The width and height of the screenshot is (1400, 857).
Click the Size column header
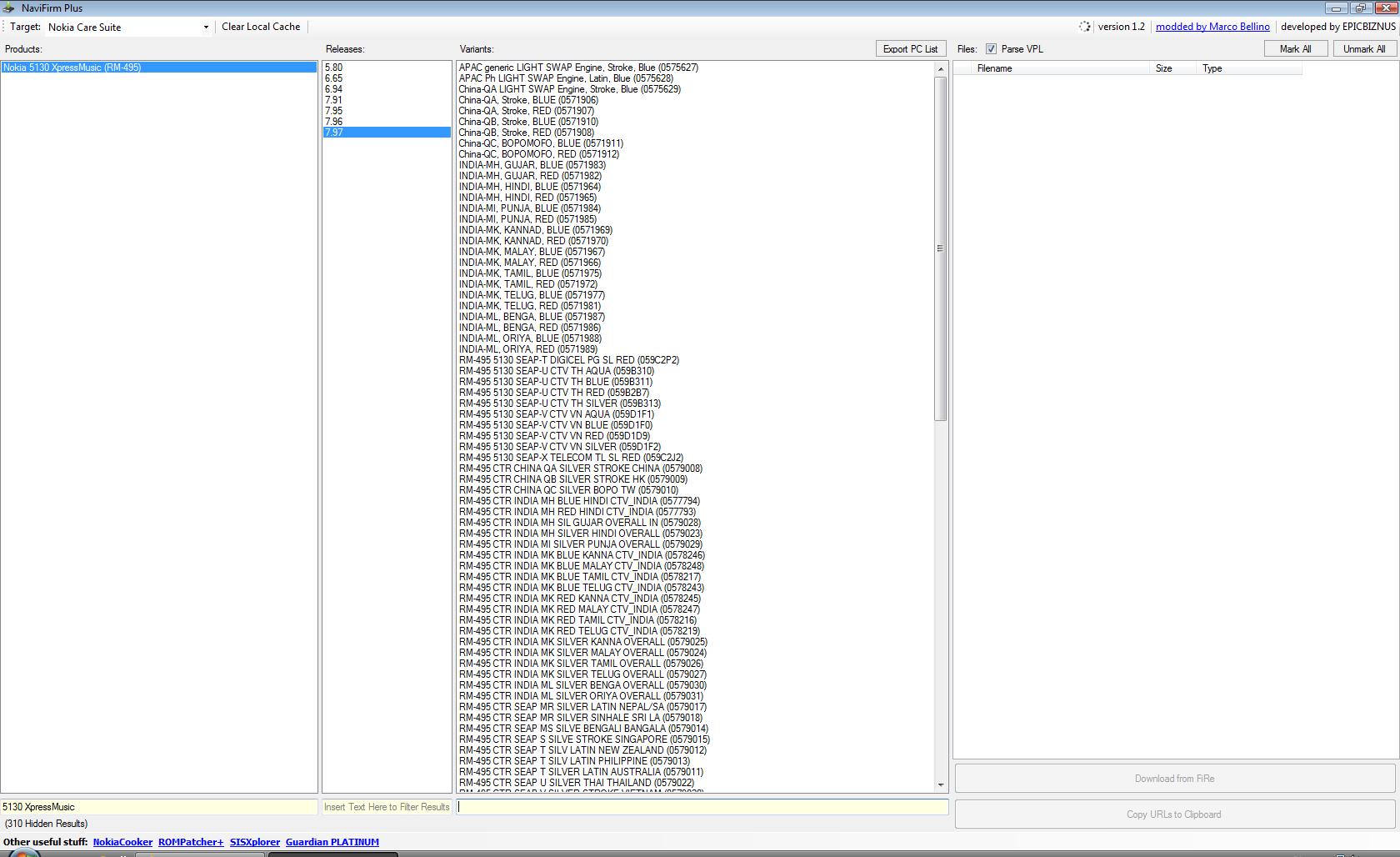pos(1172,68)
